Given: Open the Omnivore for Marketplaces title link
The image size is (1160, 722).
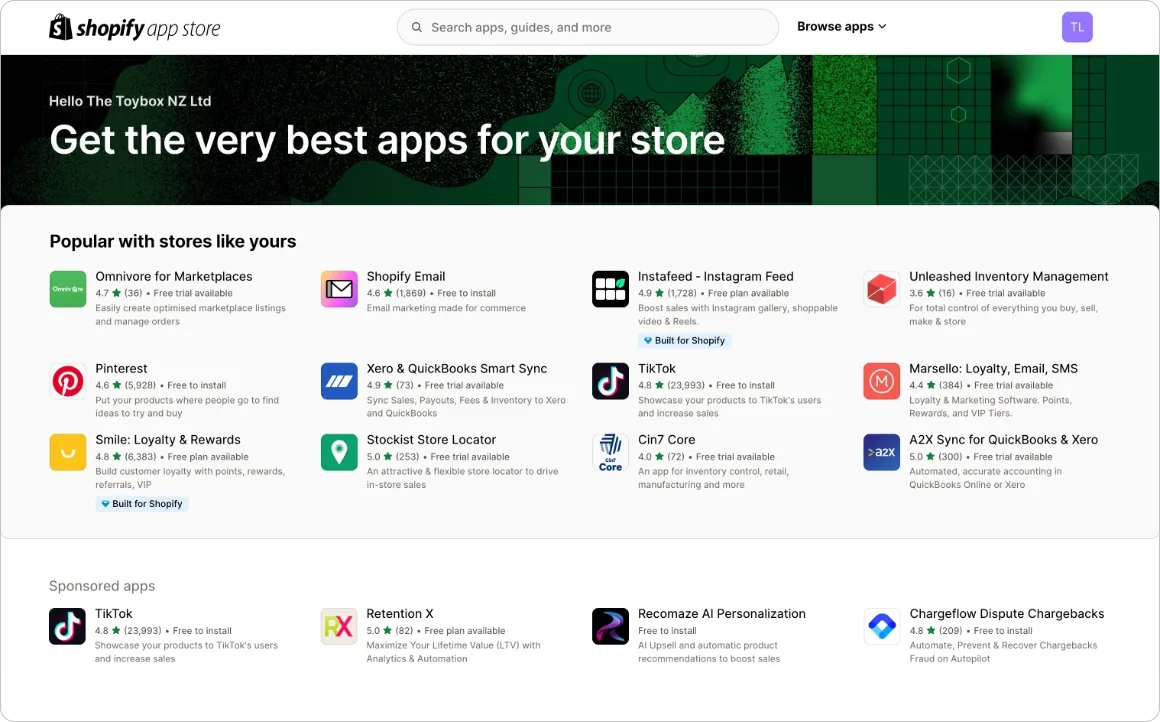Looking at the screenshot, I should tap(174, 277).
